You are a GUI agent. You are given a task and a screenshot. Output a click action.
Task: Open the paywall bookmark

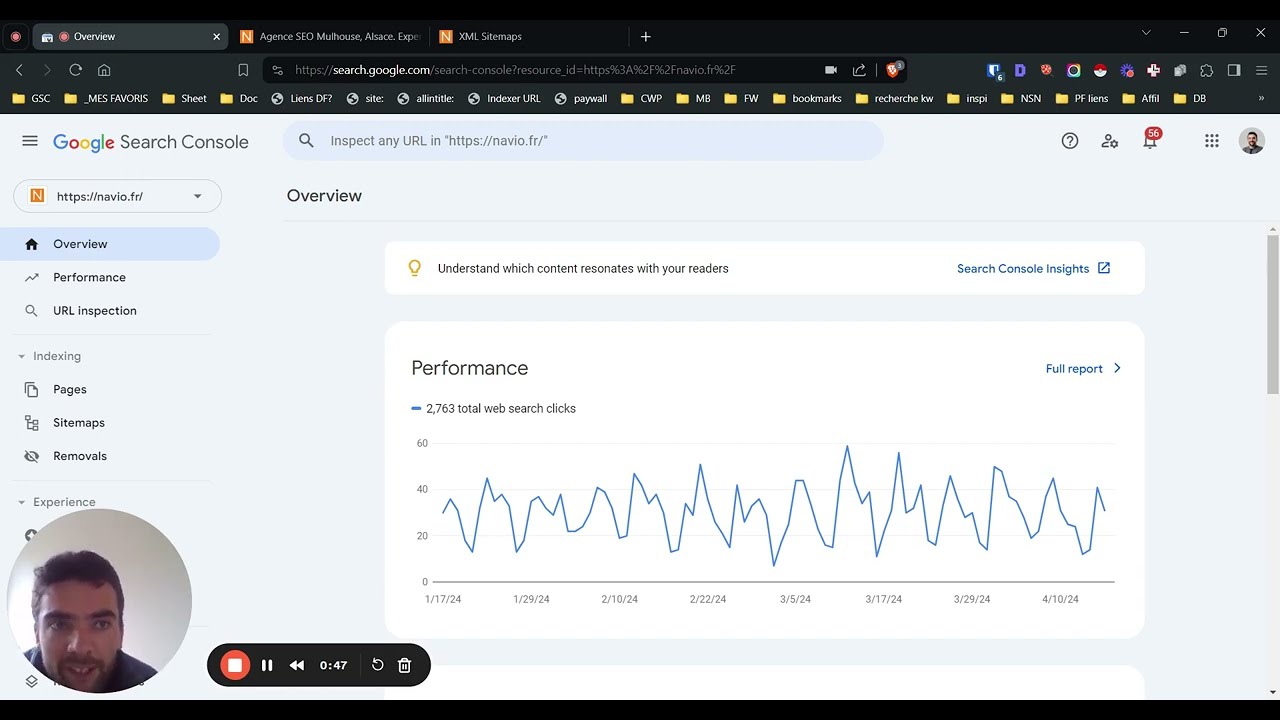[580, 99]
